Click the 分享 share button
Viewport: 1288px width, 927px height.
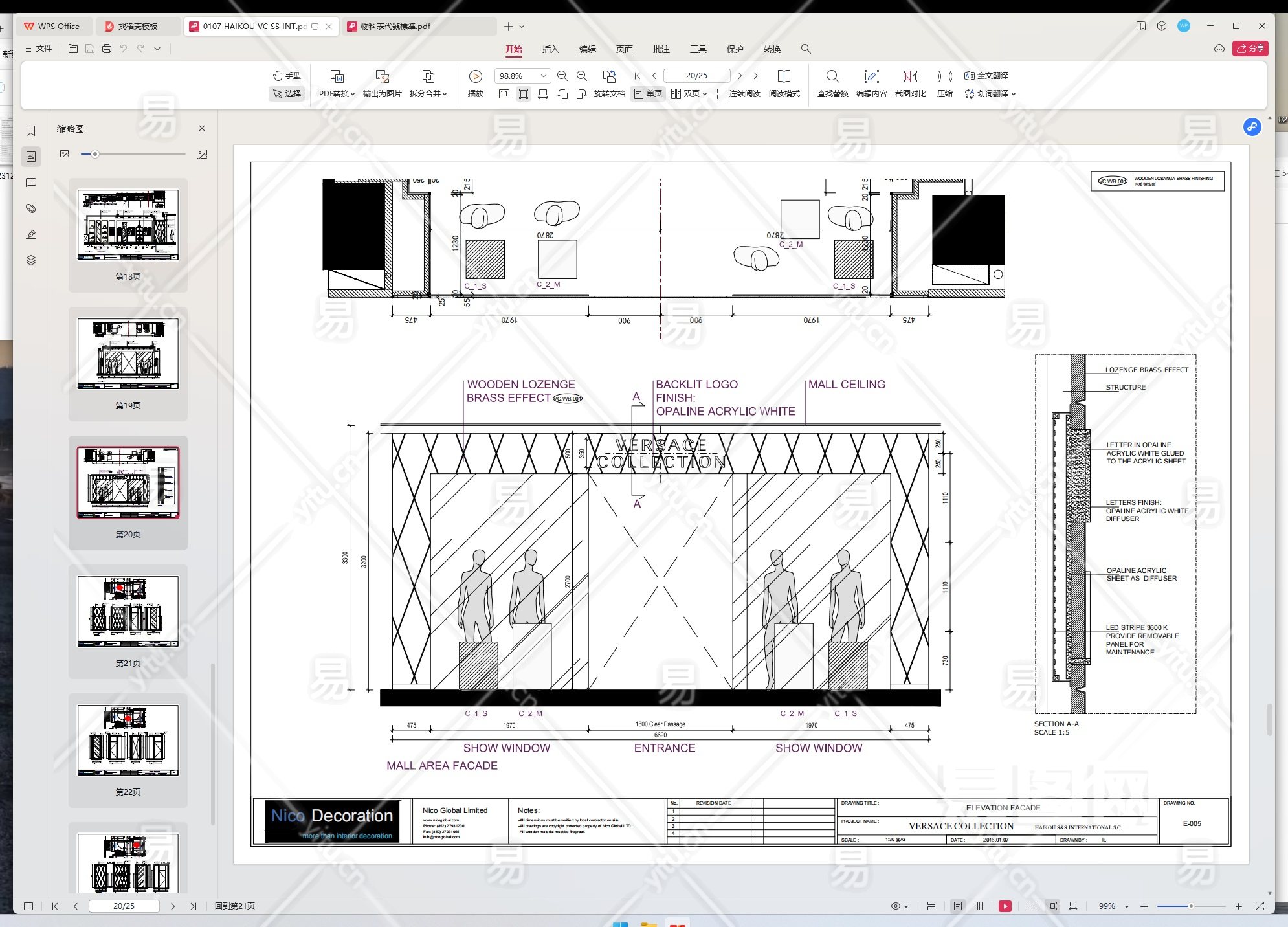coord(1250,49)
